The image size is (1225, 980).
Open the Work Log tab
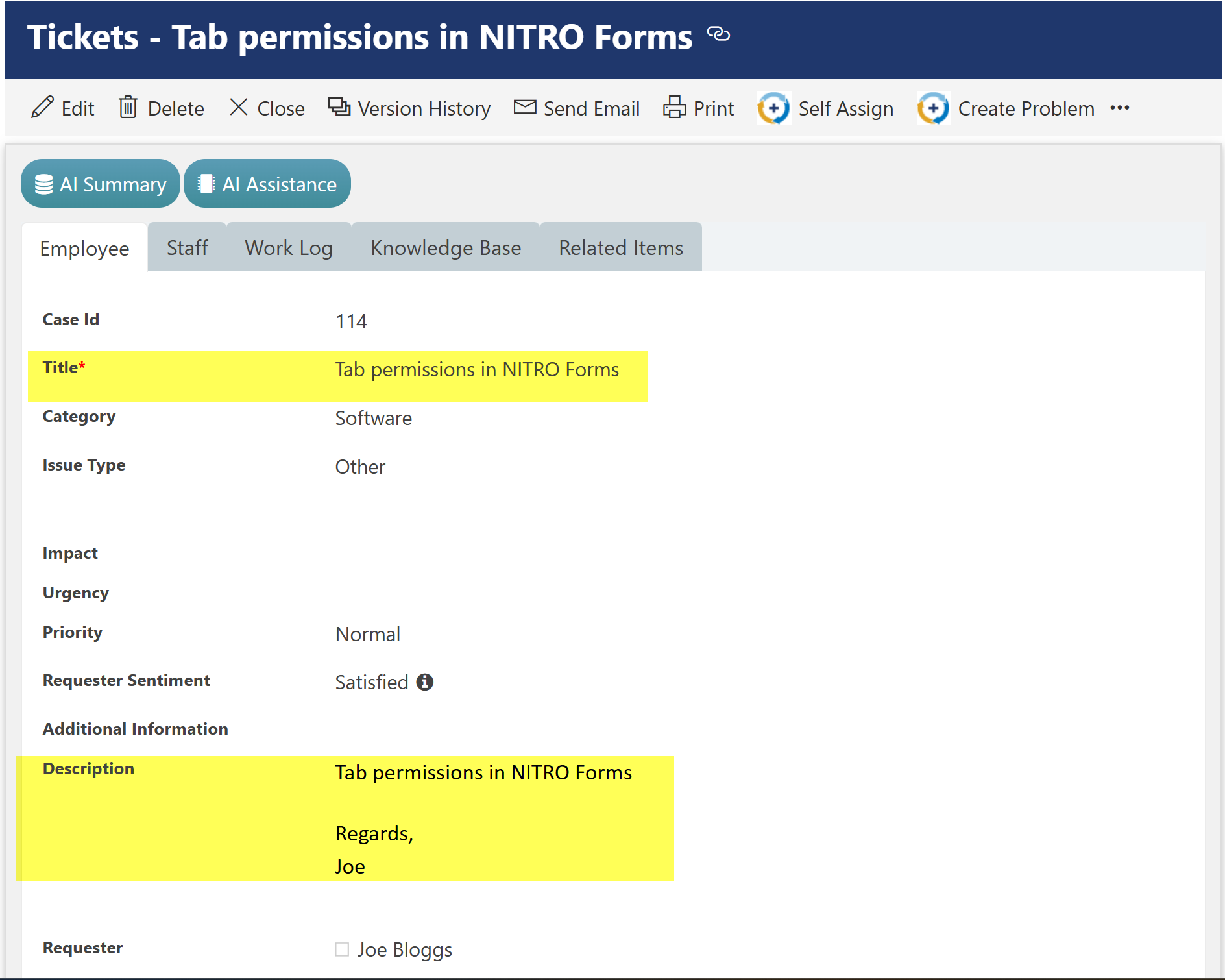(x=289, y=248)
